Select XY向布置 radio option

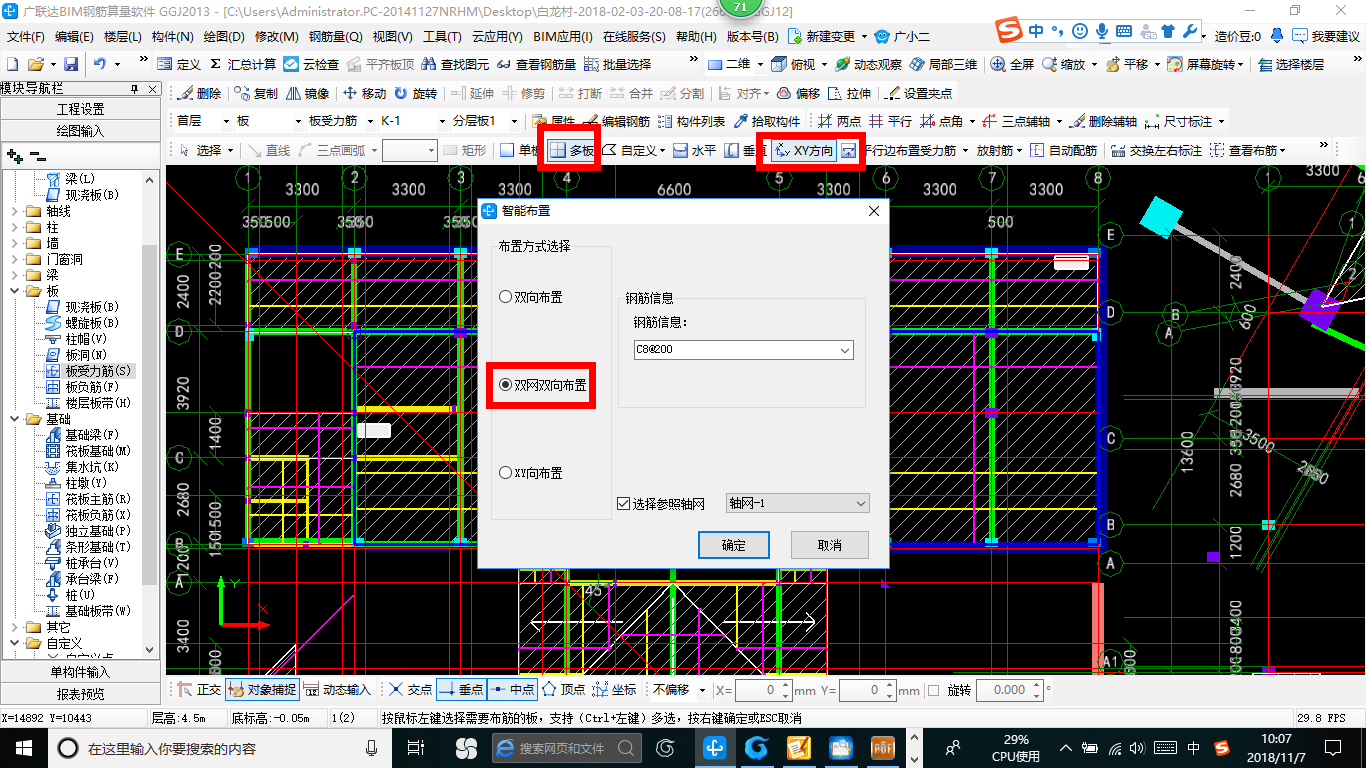click(531, 473)
